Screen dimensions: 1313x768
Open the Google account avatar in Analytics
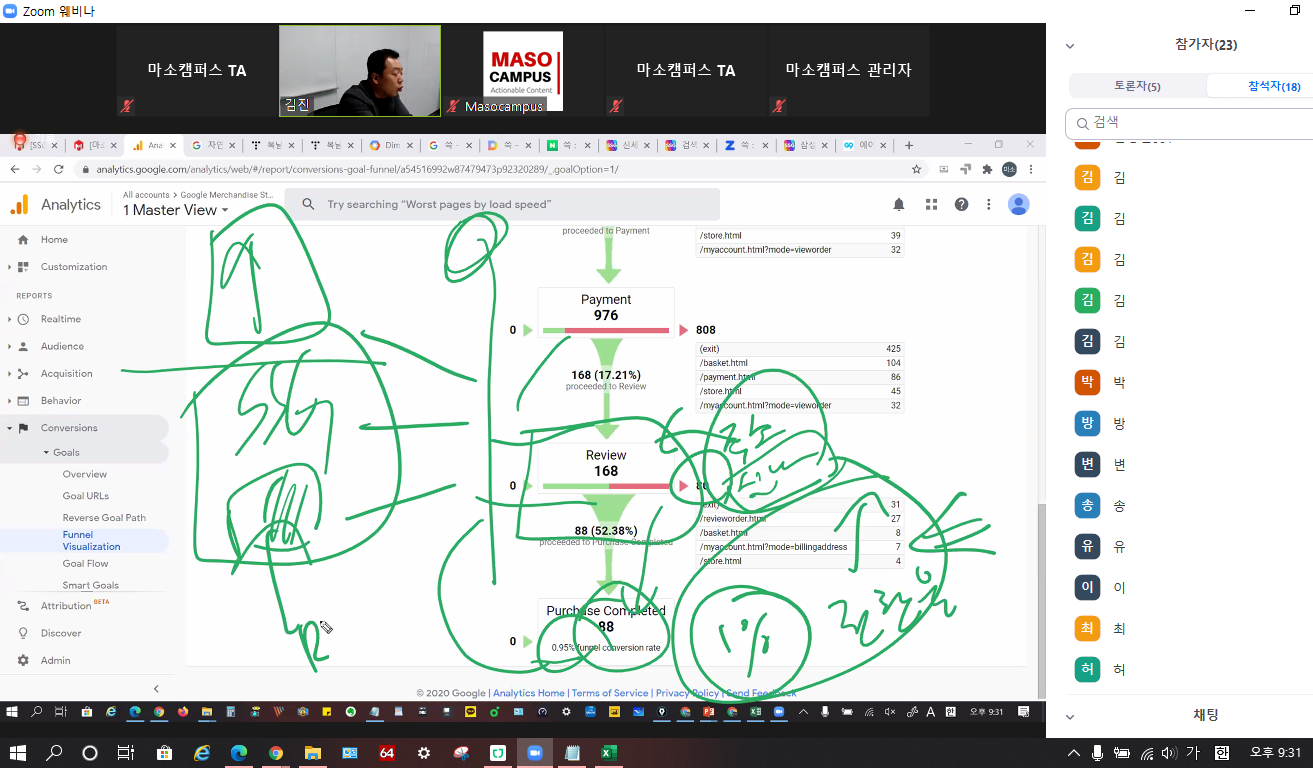point(1018,204)
